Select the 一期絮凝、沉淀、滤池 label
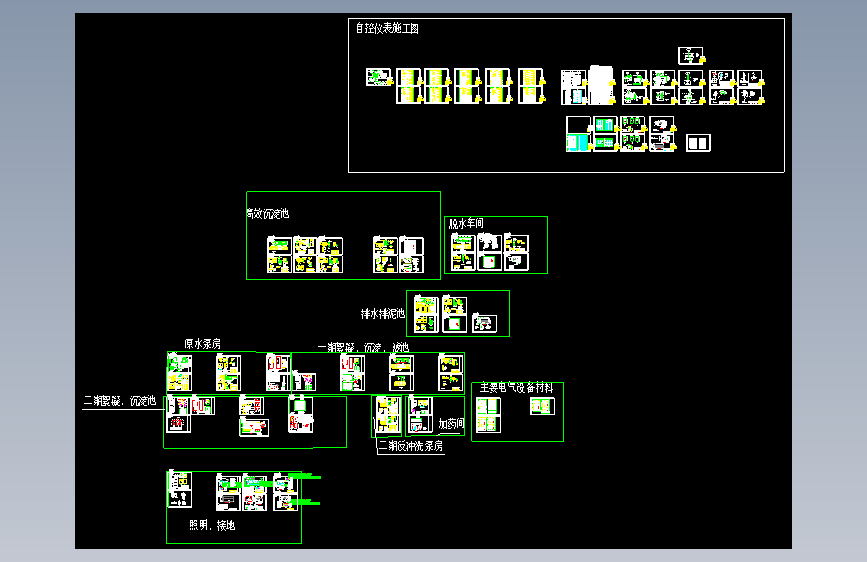867x562 pixels. [363, 347]
